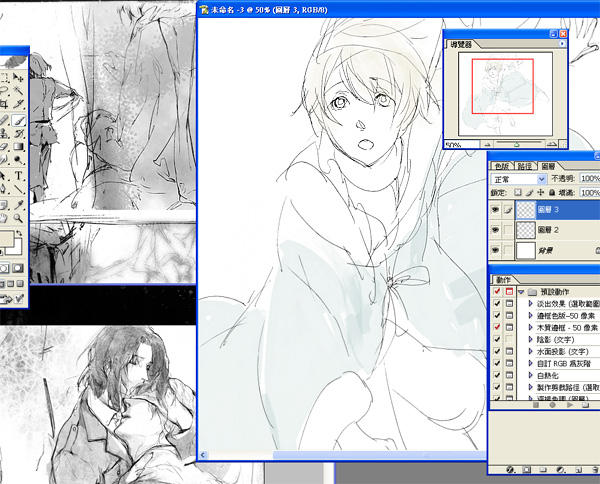Select the Magic Wand tool
This screenshot has height=484, width=600.
click(18, 91)
